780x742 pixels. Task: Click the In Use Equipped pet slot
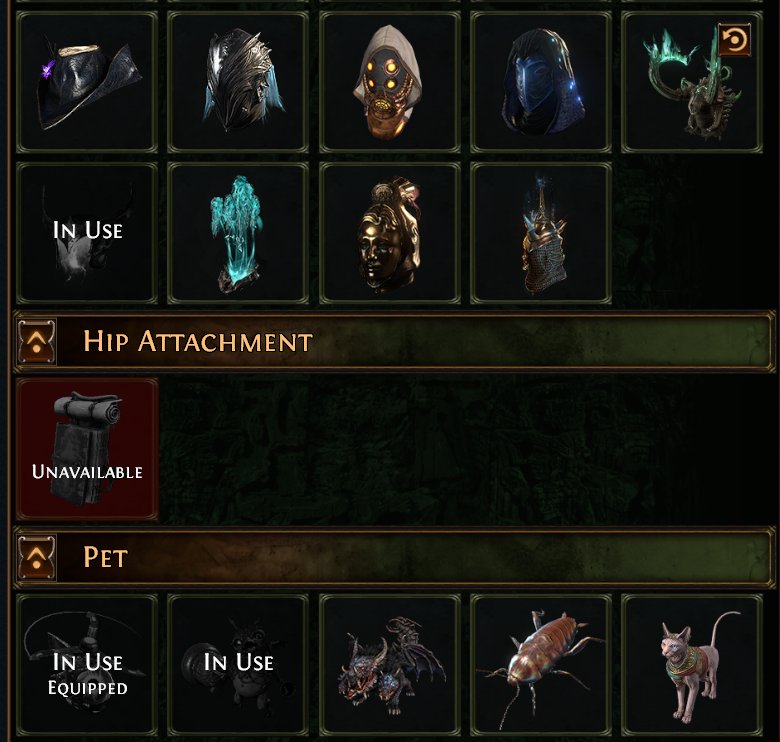pos(87,664)
